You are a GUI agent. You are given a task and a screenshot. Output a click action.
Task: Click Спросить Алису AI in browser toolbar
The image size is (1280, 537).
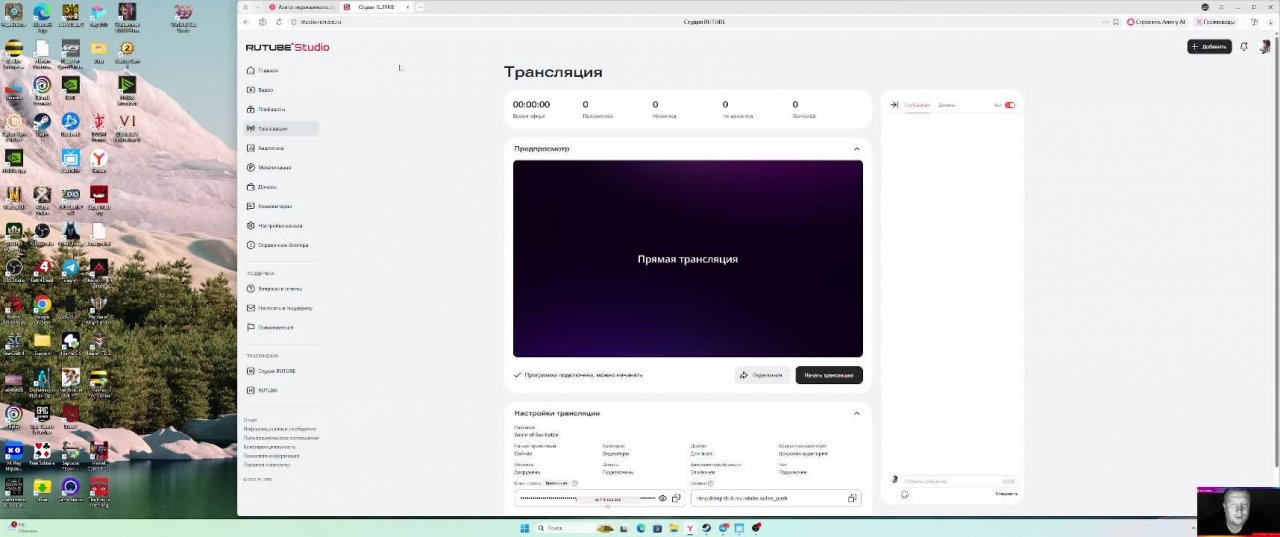pos(1155,21)
